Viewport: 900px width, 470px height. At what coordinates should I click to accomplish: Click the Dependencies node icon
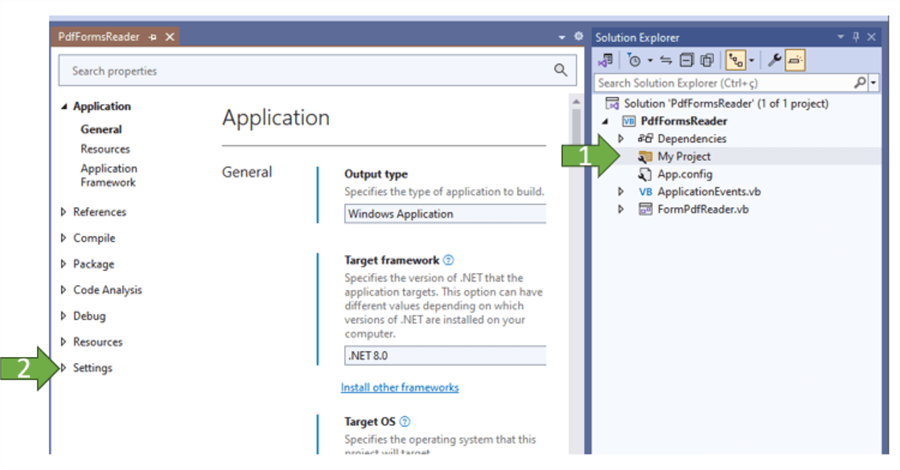coord(645,138)
